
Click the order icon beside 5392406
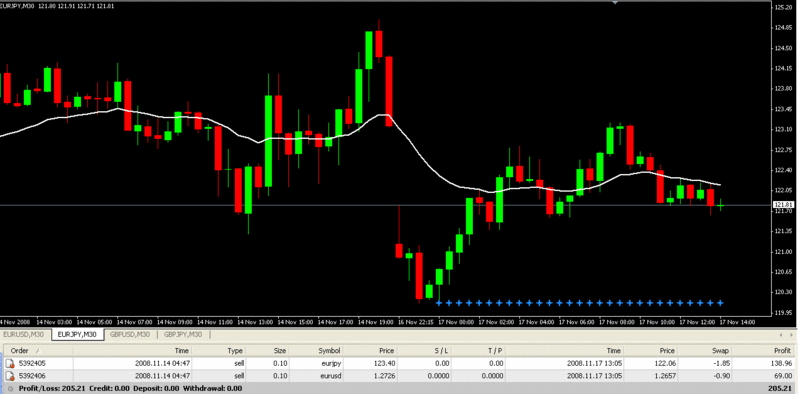click(10, 376)
